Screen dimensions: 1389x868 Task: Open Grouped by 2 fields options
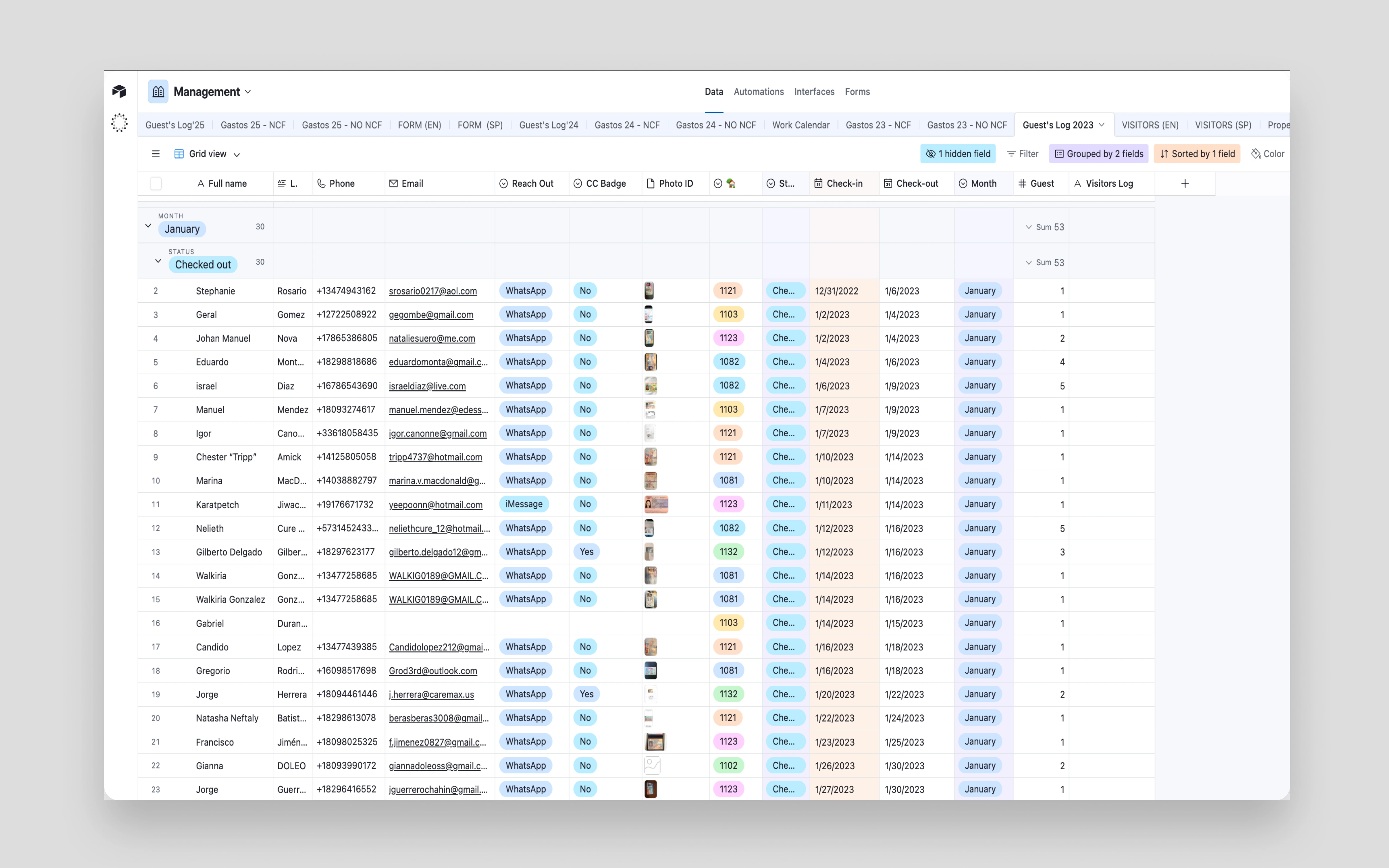pyautogui.click(x=1098, y=154)
